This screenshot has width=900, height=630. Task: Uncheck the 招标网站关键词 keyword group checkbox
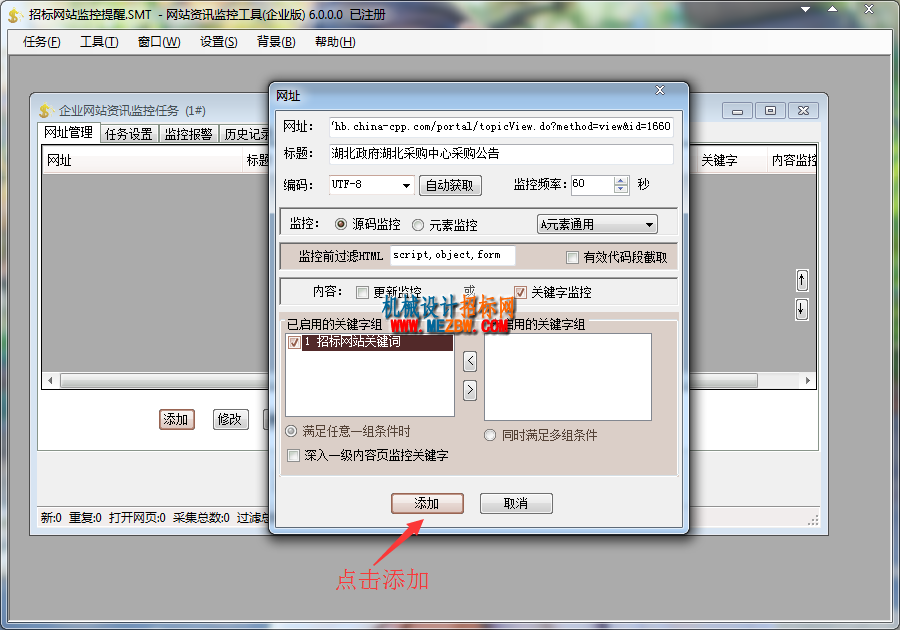294,343
